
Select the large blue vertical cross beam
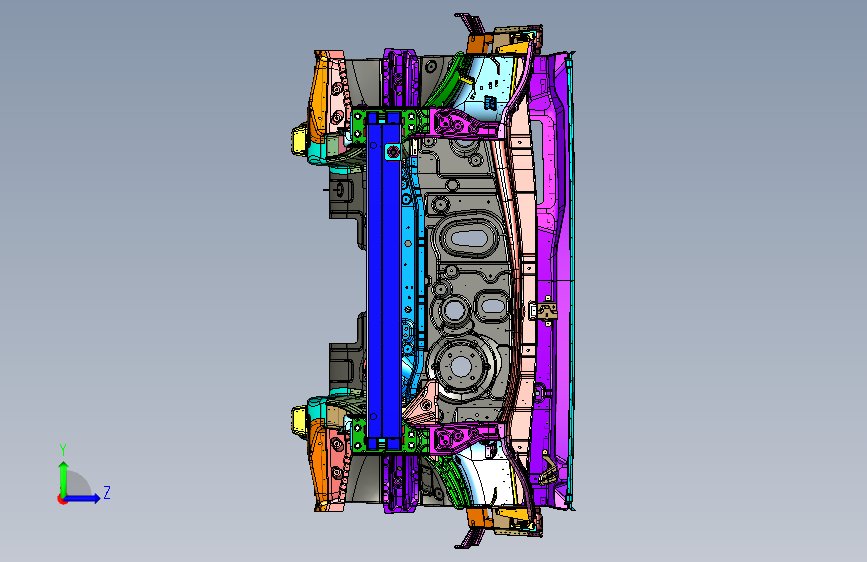pyautogui.click(x=384, y=280)
